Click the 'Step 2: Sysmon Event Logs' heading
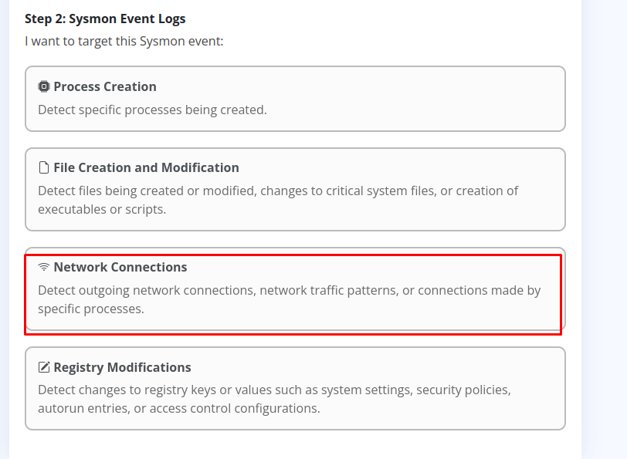627x459 pixels. click(105, 18)
